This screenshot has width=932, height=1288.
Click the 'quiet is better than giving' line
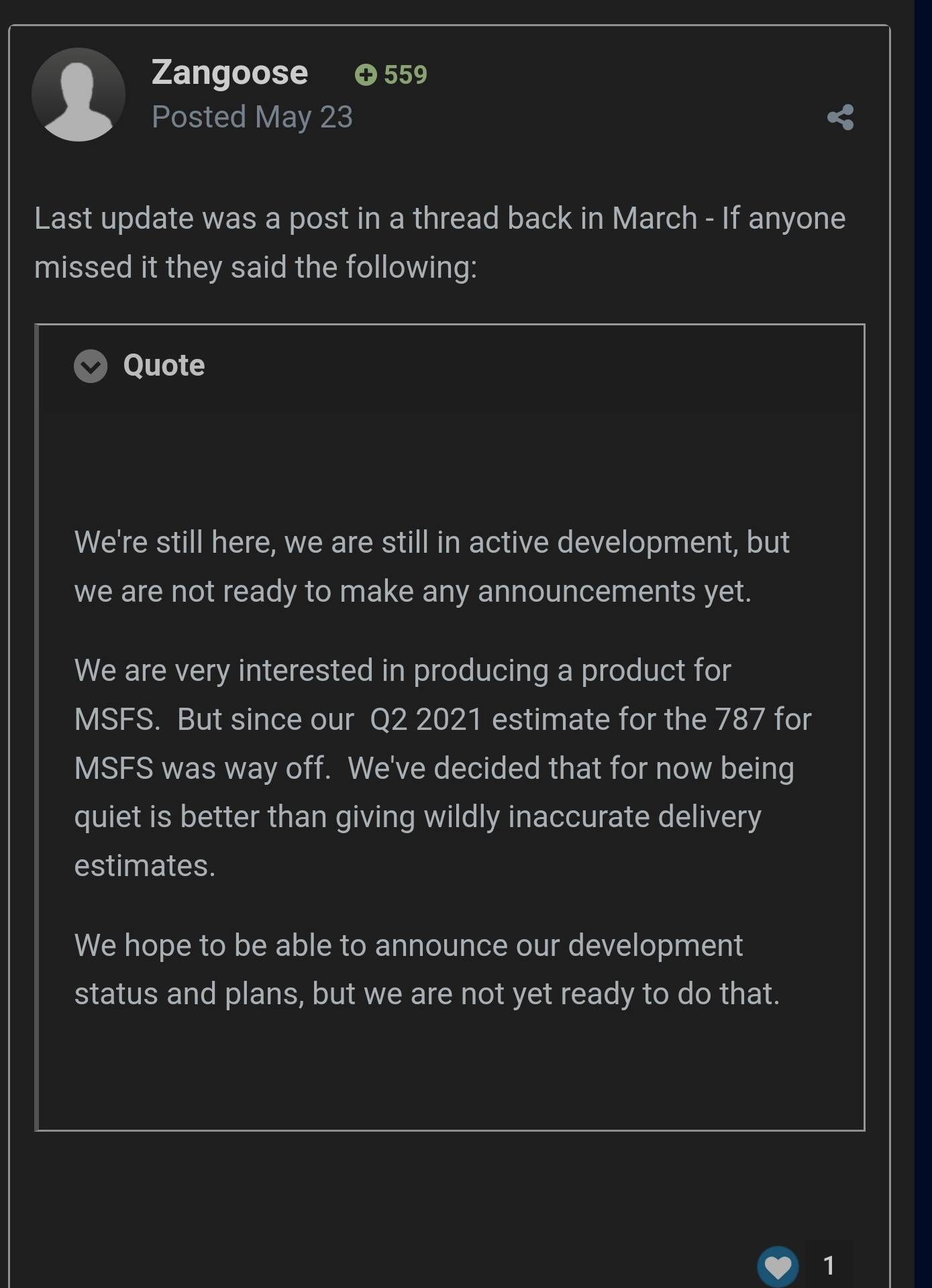click(417, 817)
